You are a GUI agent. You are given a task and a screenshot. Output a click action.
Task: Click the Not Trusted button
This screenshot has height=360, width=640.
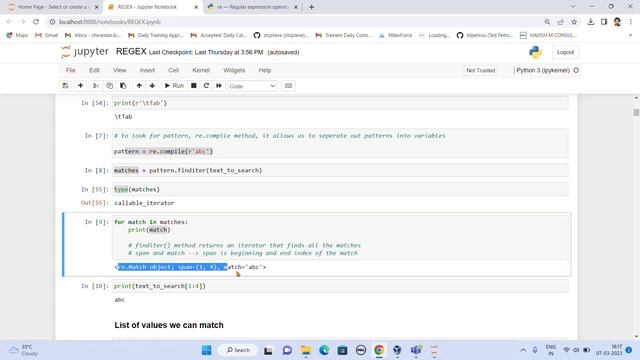[480, 70]
